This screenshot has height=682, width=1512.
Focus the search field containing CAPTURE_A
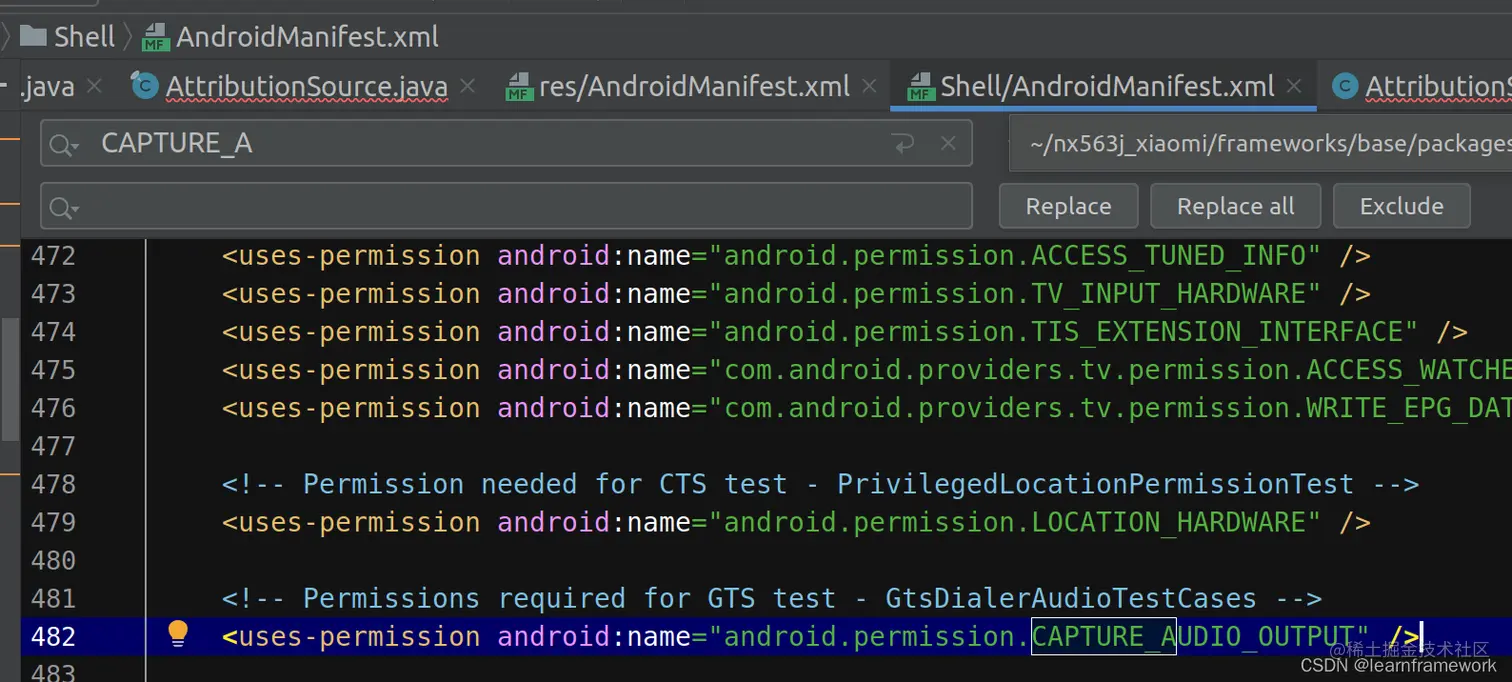[506, 144]
